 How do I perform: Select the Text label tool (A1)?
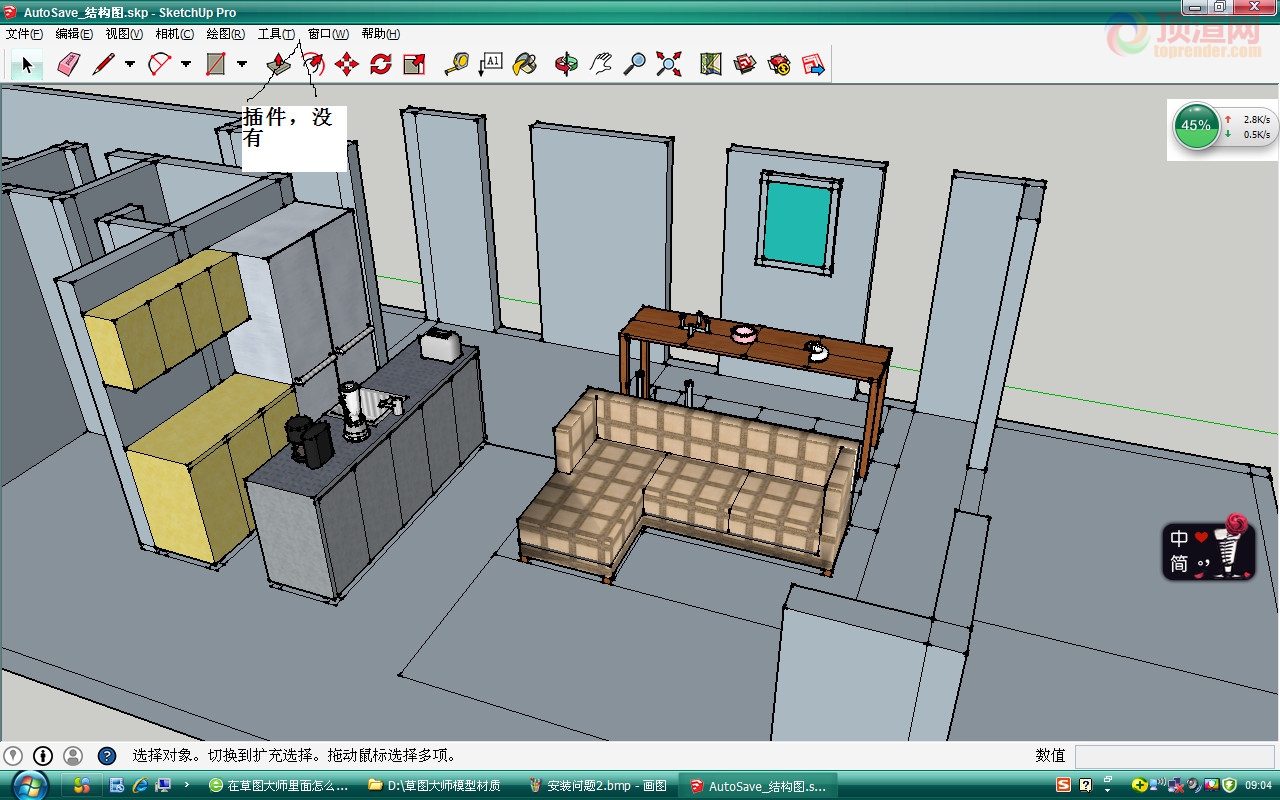pos(491,65)
